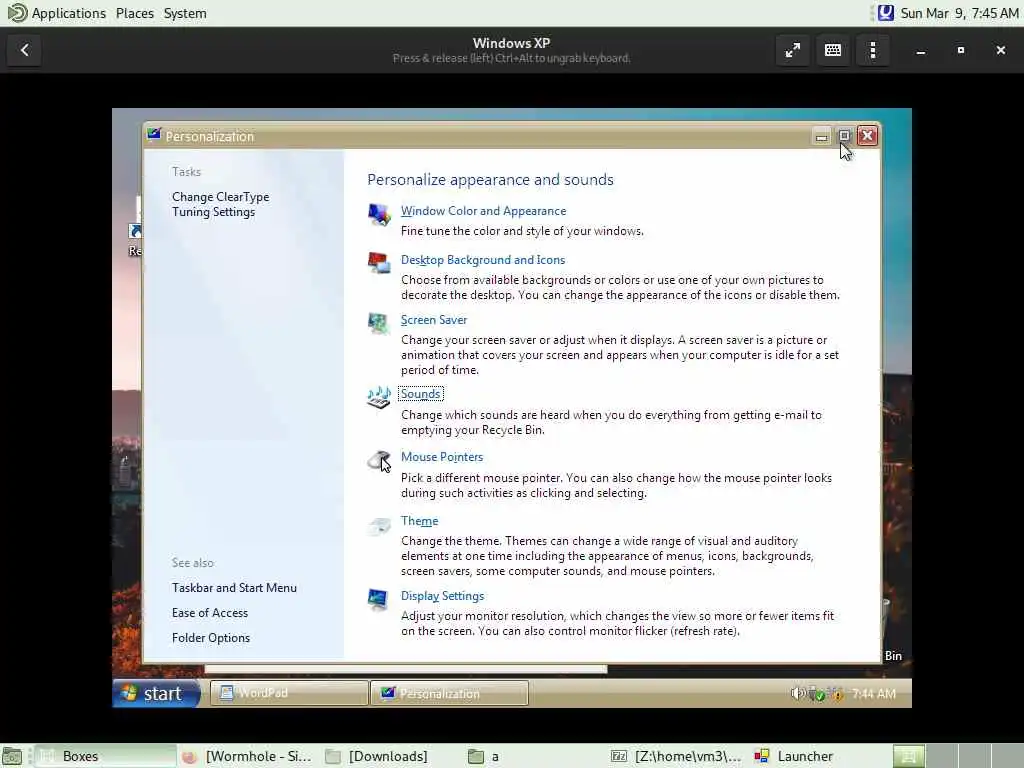Open the Boxes three-dot menu
1024x768 pixels.
872,50
